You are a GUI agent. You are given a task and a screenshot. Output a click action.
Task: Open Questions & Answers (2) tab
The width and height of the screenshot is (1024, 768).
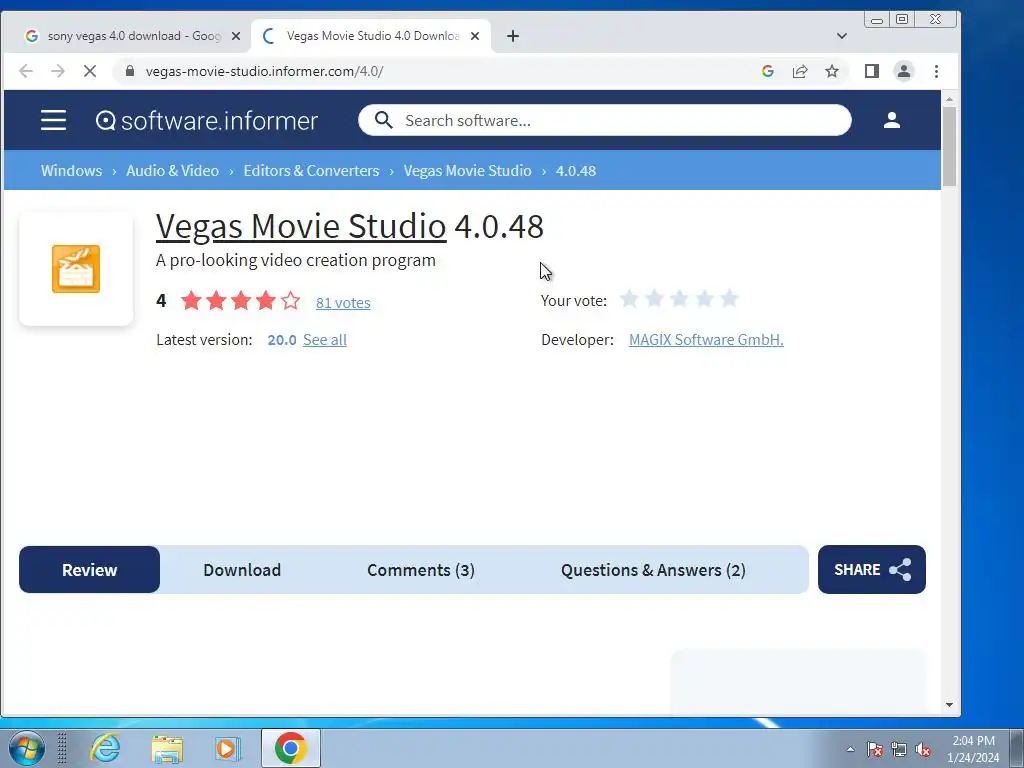point(653,569)
